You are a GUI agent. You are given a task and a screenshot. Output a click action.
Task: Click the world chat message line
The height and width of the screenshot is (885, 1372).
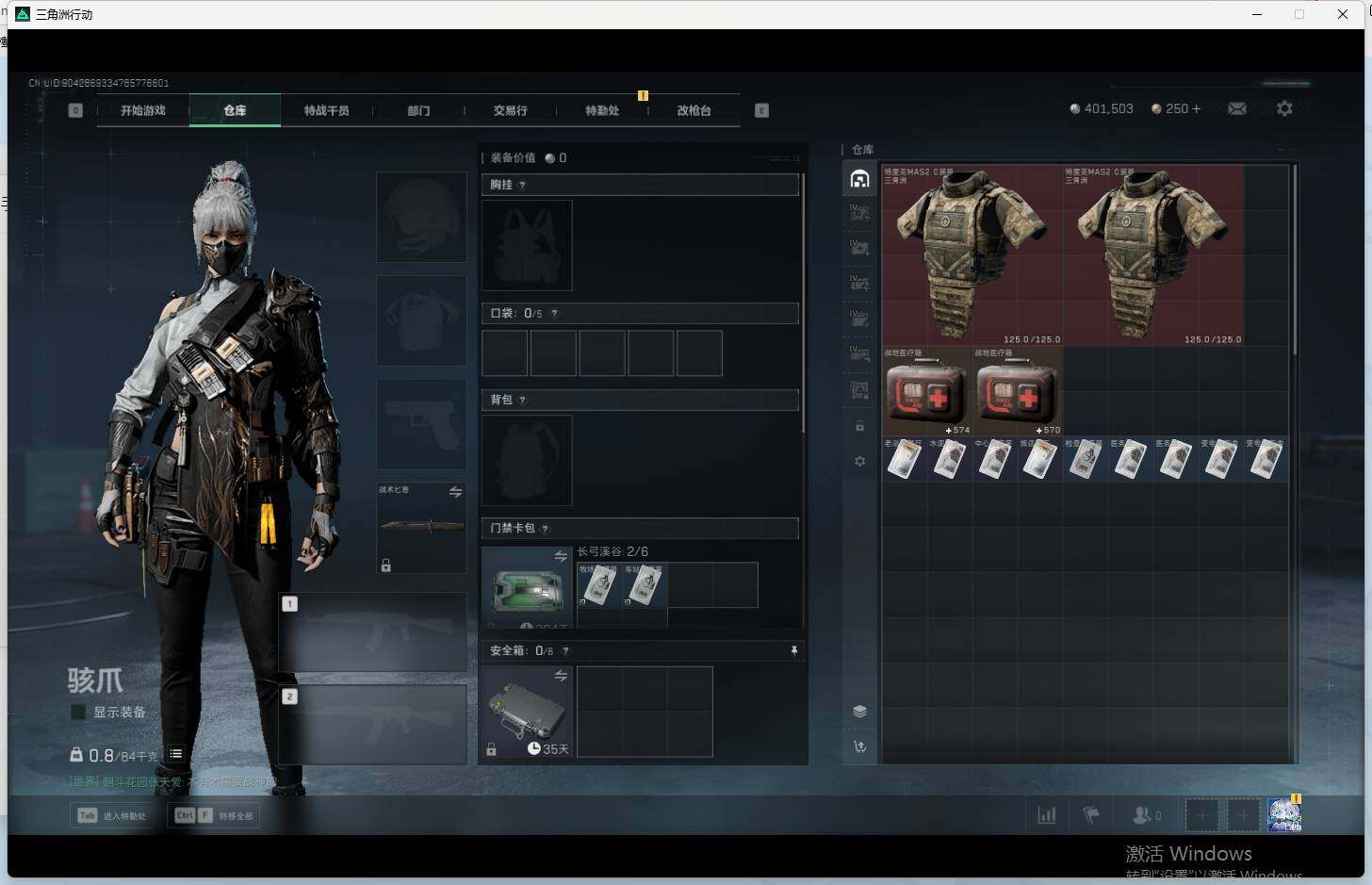[171, 782]
